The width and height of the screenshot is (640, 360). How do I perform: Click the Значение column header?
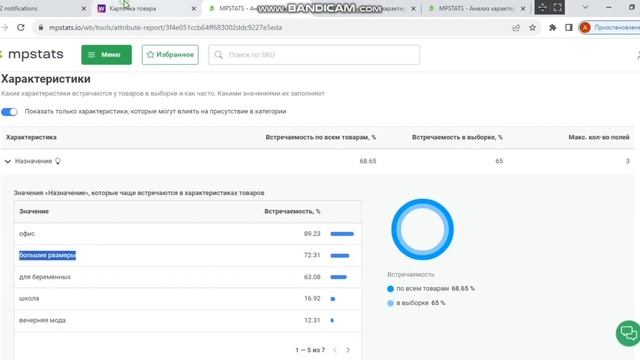[34, 211]
